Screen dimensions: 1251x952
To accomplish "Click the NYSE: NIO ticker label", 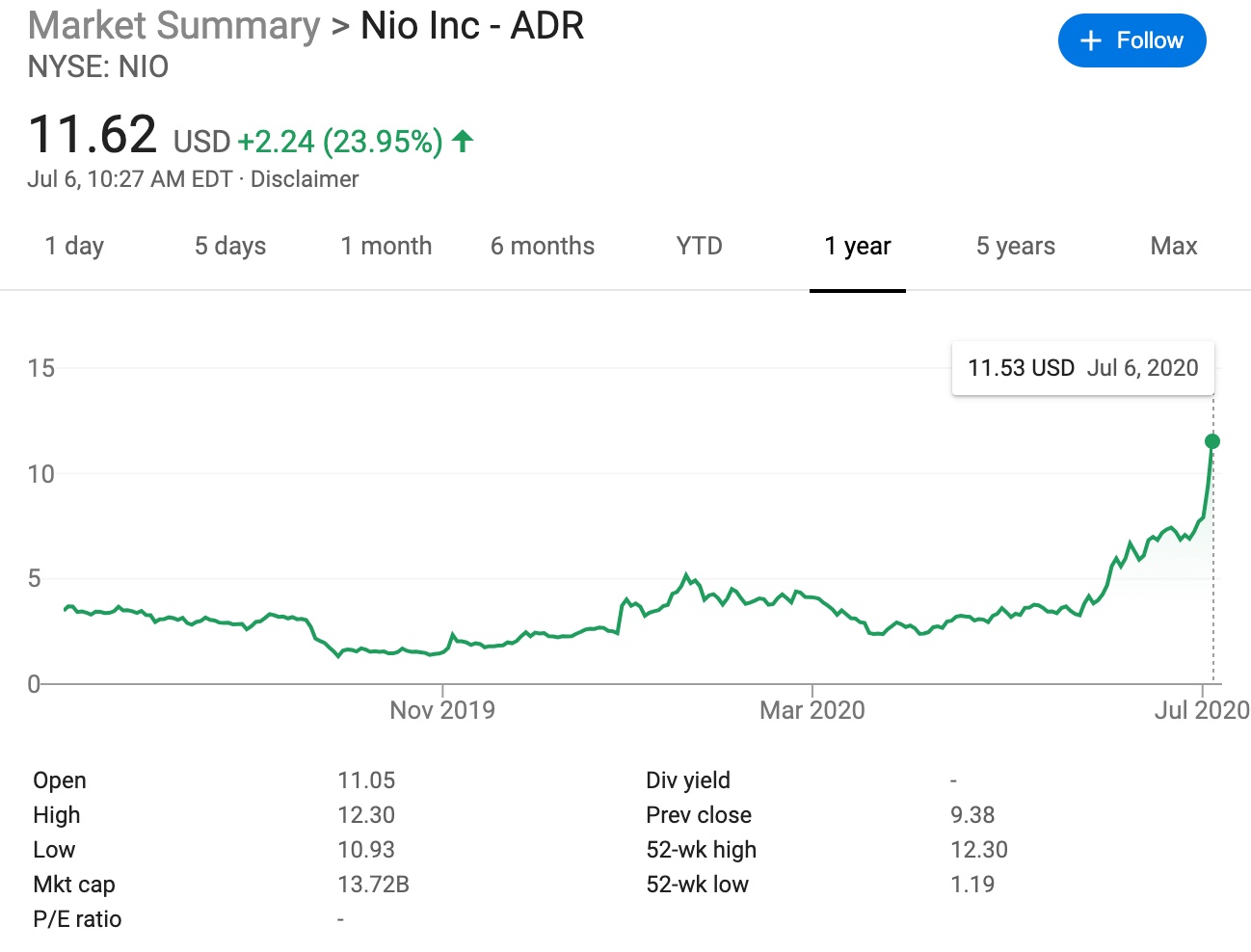I will tap(97, 66).
